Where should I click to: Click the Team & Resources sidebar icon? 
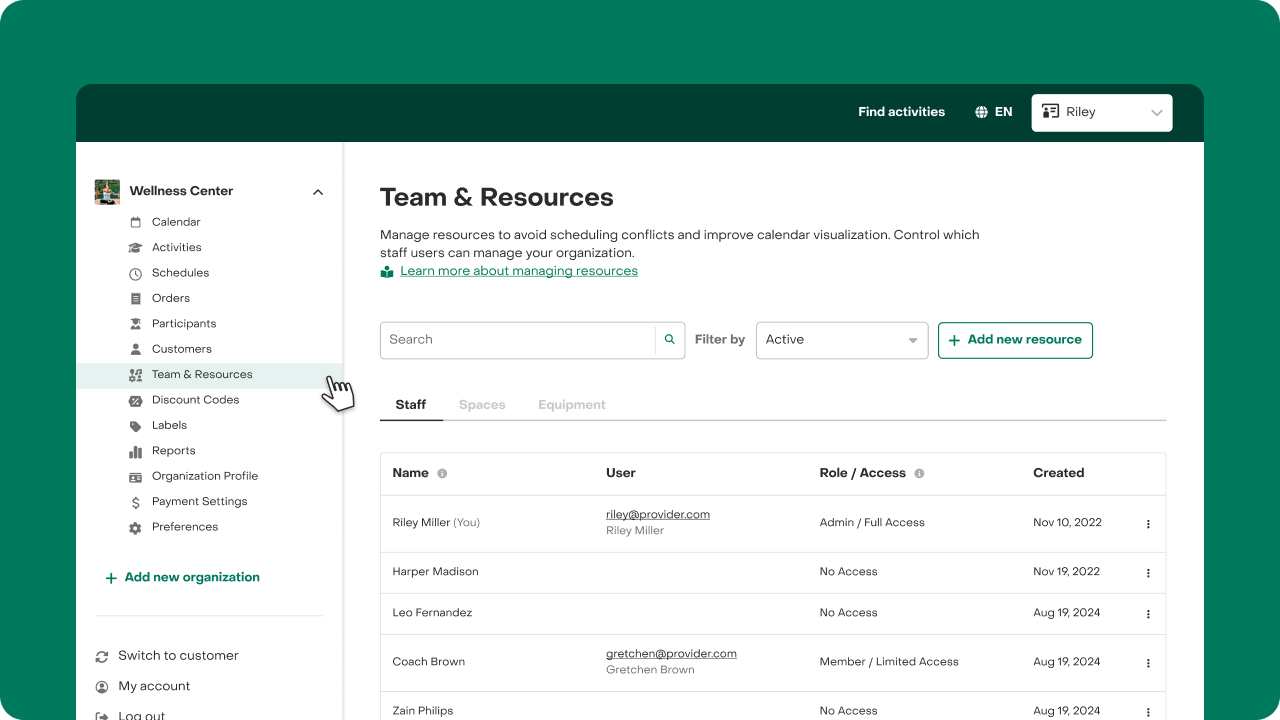[136, 375]
